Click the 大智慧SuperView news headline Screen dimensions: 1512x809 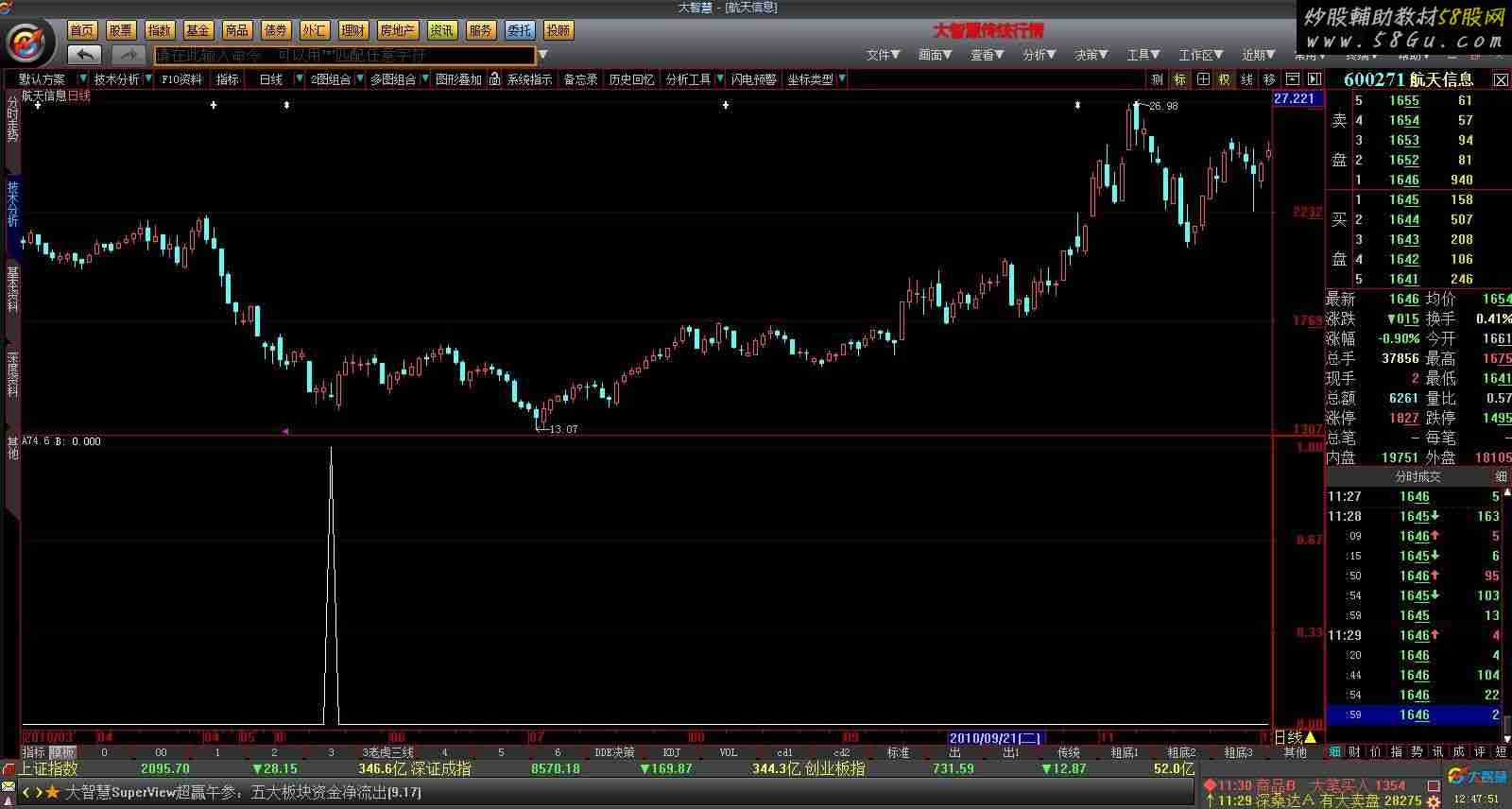(x=243, y=792)
